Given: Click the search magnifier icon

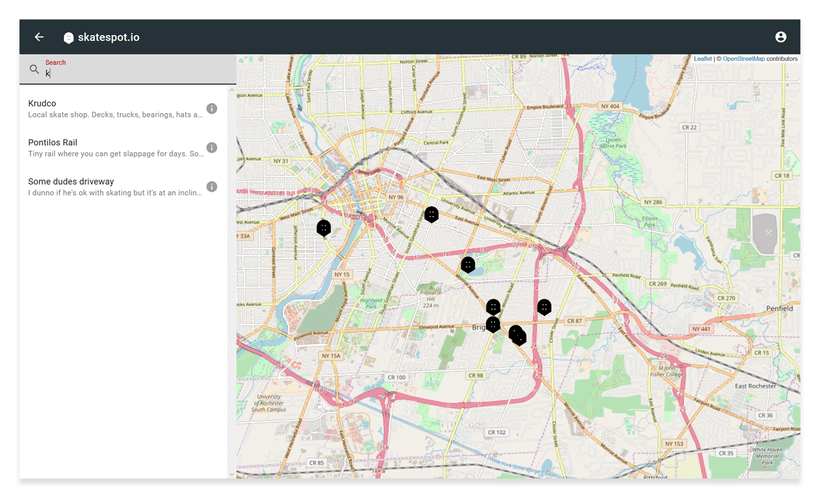Looking at the screenshot, I should [x=34, y=69].
